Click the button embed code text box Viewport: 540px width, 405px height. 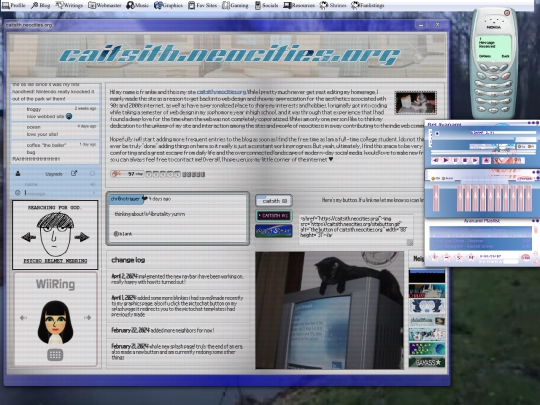pos(356,229)
